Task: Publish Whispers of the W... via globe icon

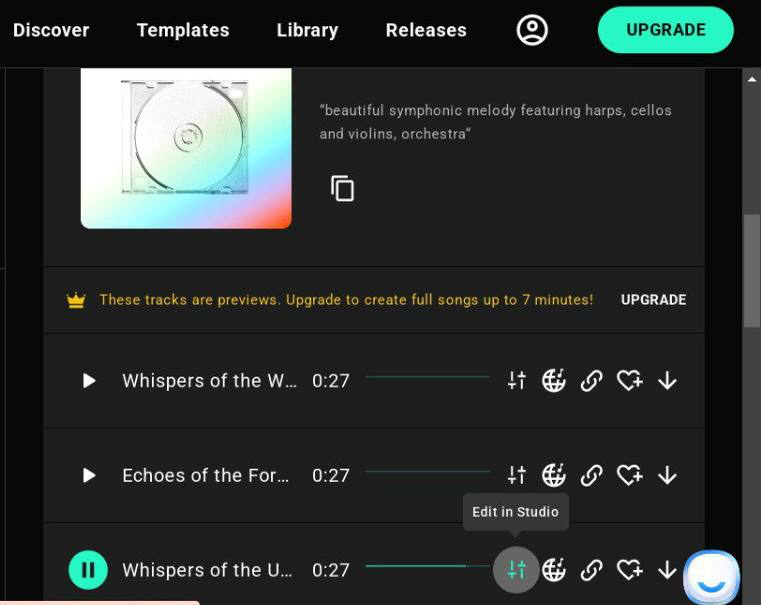Action: [x=554, y=380]
